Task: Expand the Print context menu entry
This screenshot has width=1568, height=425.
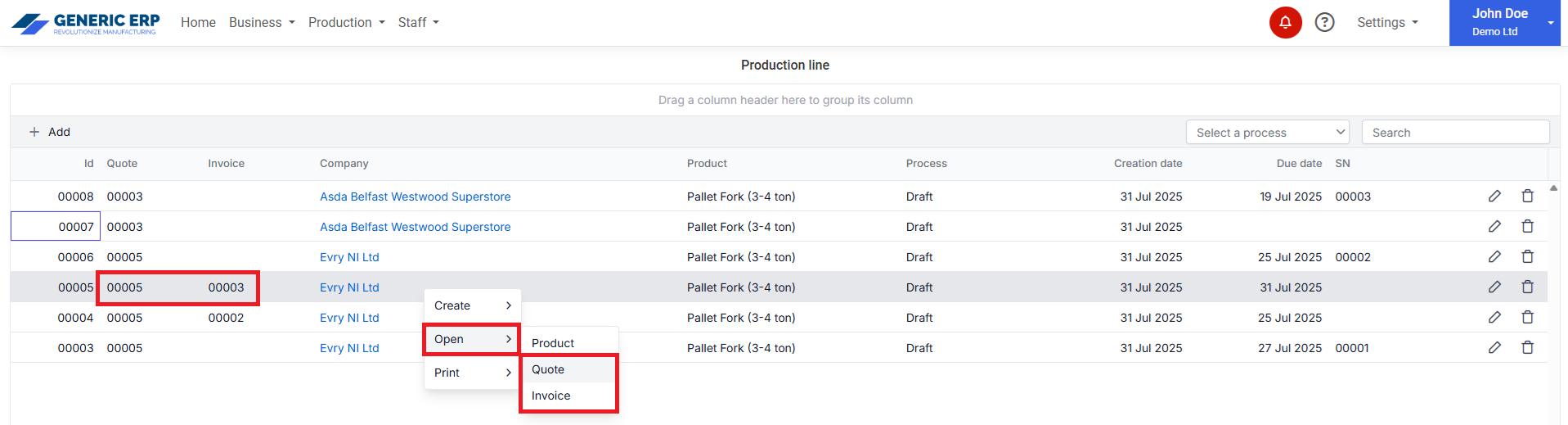Action: click(x=472, y=373)
